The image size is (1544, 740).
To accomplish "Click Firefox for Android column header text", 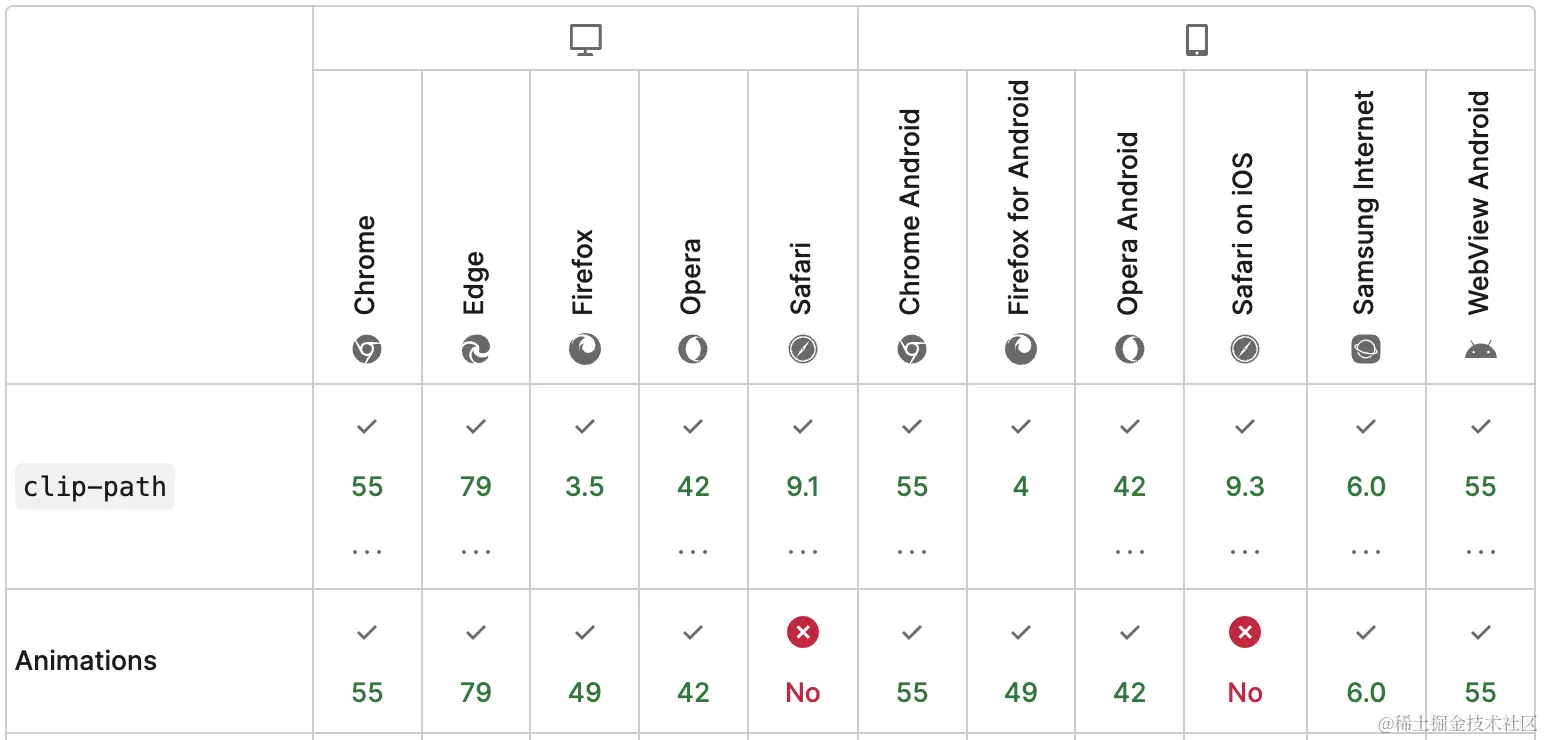I will (1019, 198).
